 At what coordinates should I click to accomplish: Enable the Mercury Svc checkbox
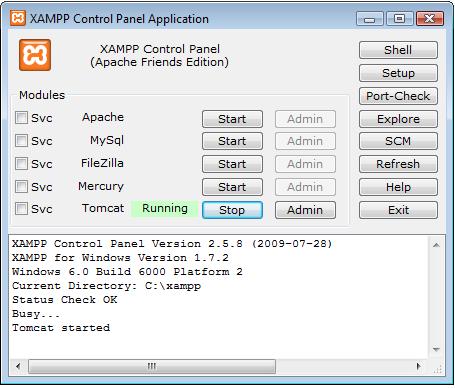click(x=21, y=187)
